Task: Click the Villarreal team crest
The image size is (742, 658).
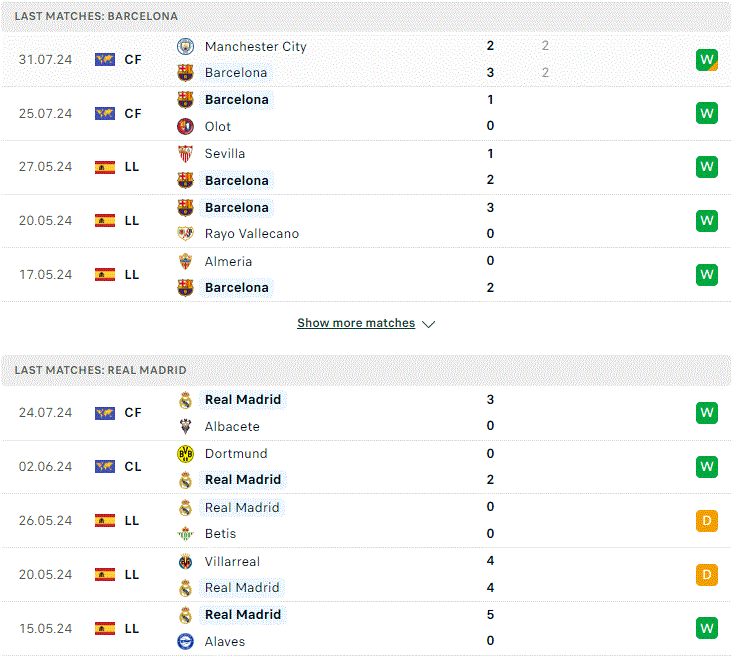Action: 185,561
